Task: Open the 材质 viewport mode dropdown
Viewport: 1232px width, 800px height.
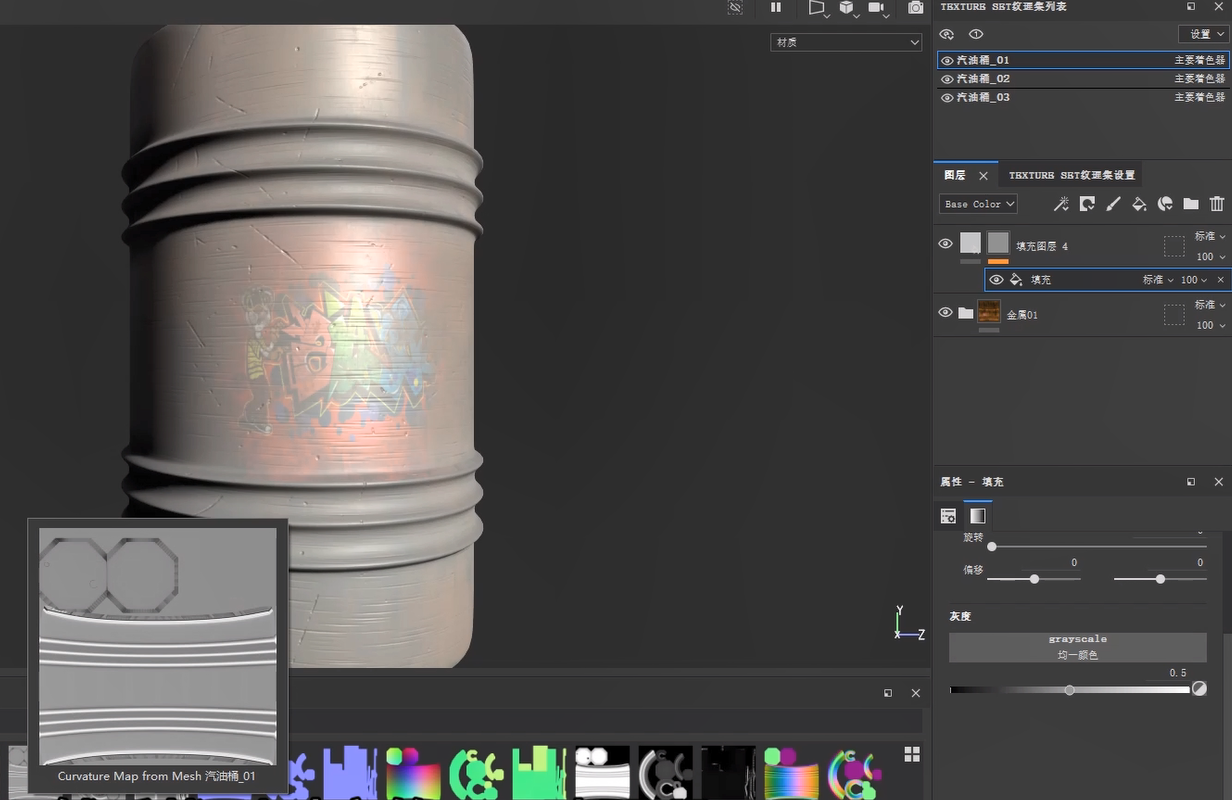Action: coord(845,42)
